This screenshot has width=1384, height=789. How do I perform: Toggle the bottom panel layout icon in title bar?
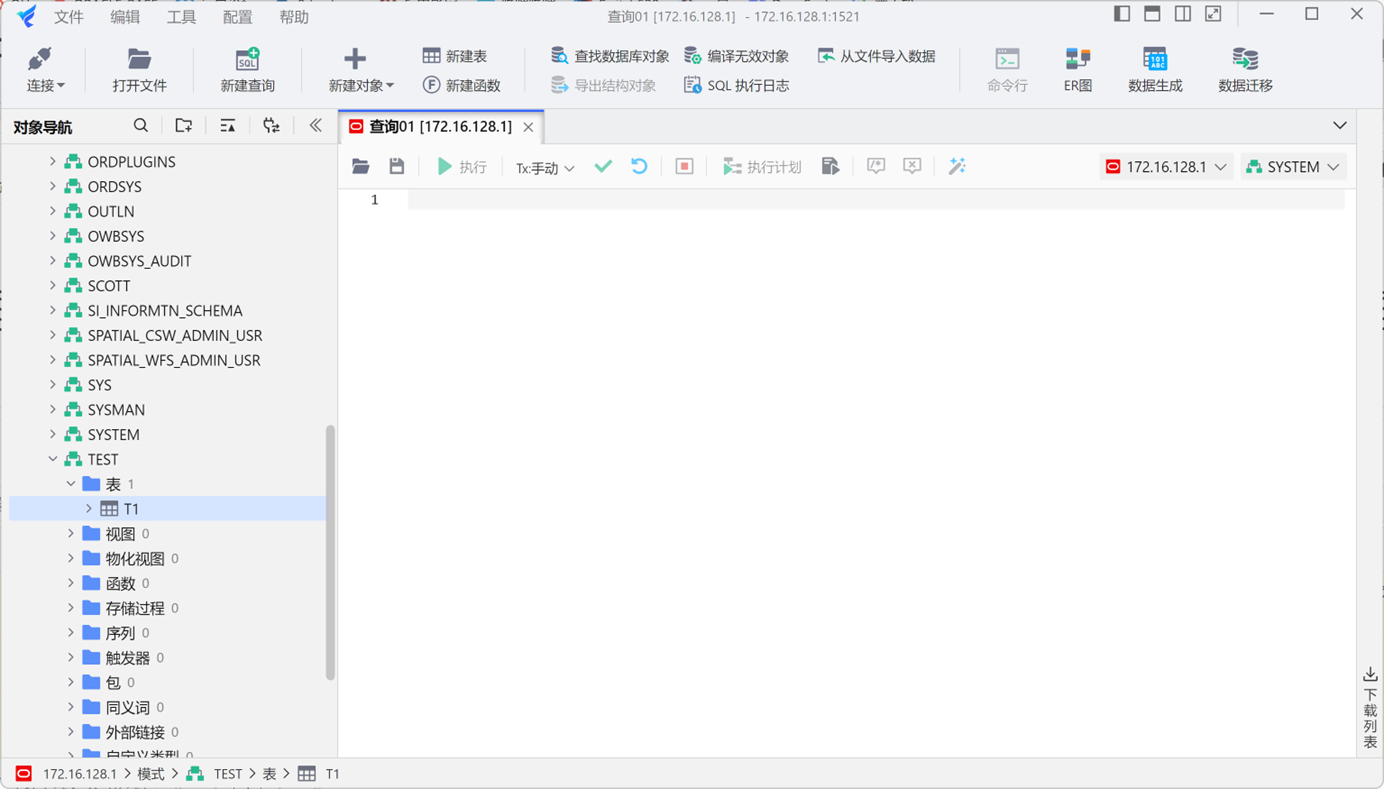point(1152,14)
